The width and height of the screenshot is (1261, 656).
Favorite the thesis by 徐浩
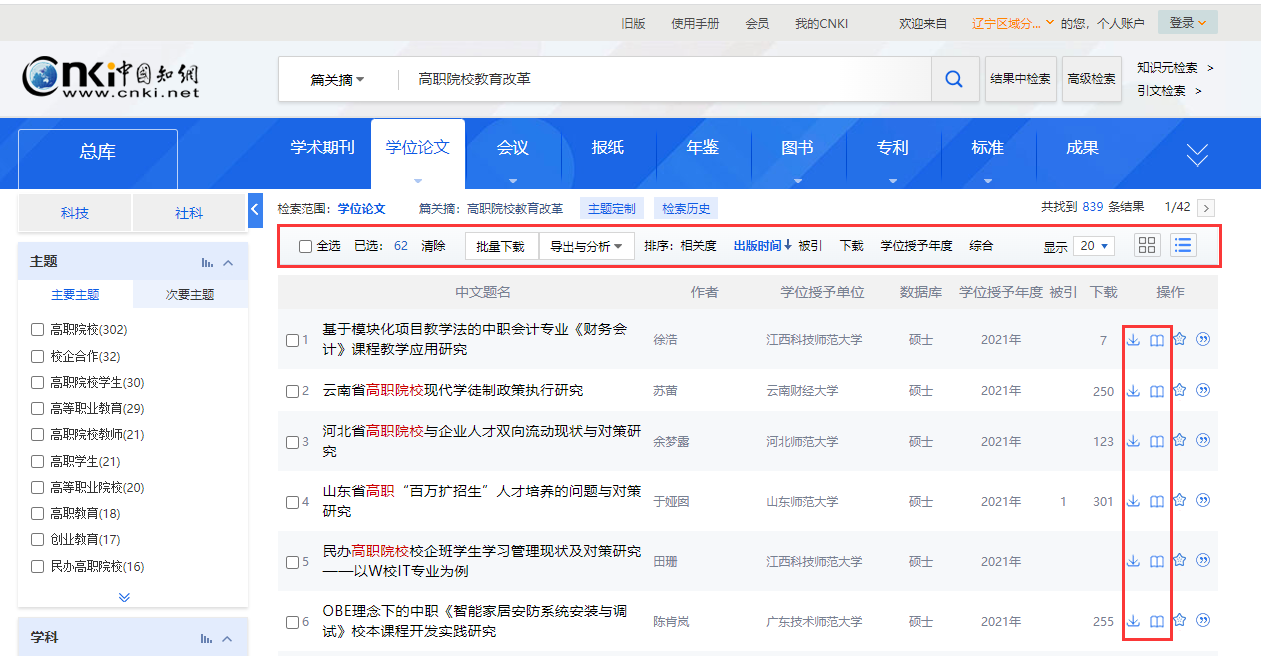coord(1179,339)
